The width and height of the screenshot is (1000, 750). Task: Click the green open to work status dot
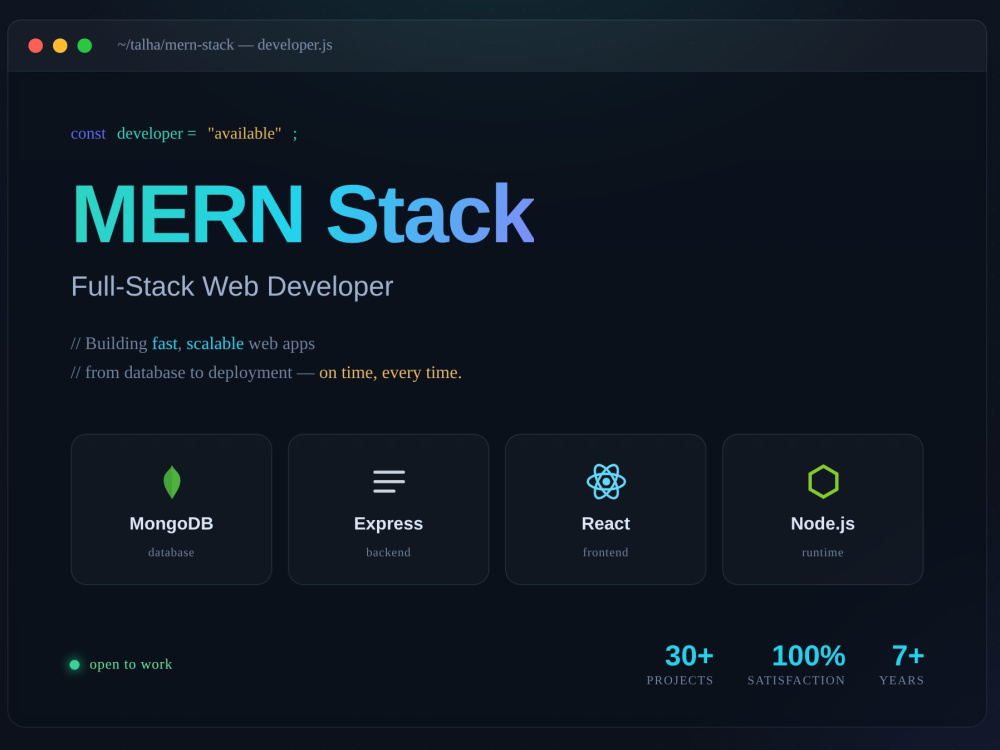click(75, 665)
